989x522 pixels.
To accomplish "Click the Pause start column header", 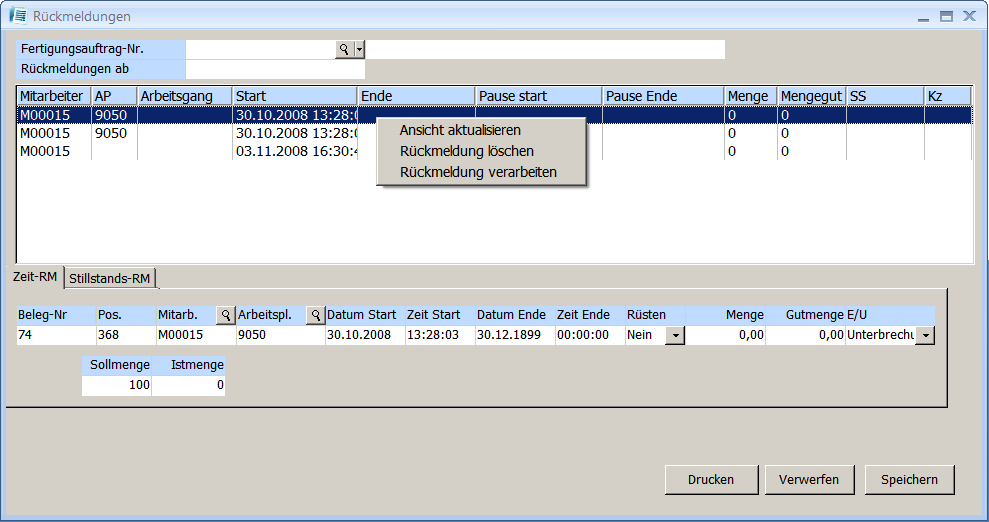I will [538, 96].
